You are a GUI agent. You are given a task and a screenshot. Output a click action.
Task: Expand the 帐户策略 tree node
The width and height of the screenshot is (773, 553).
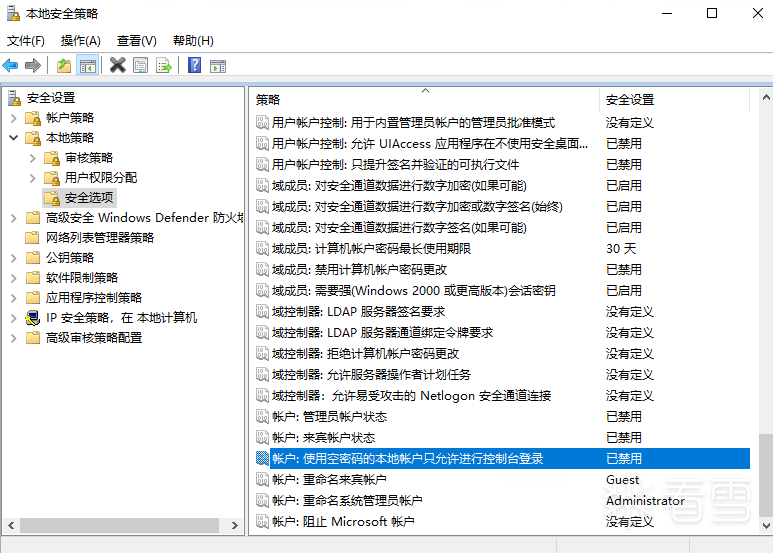[x=14, y=118]
